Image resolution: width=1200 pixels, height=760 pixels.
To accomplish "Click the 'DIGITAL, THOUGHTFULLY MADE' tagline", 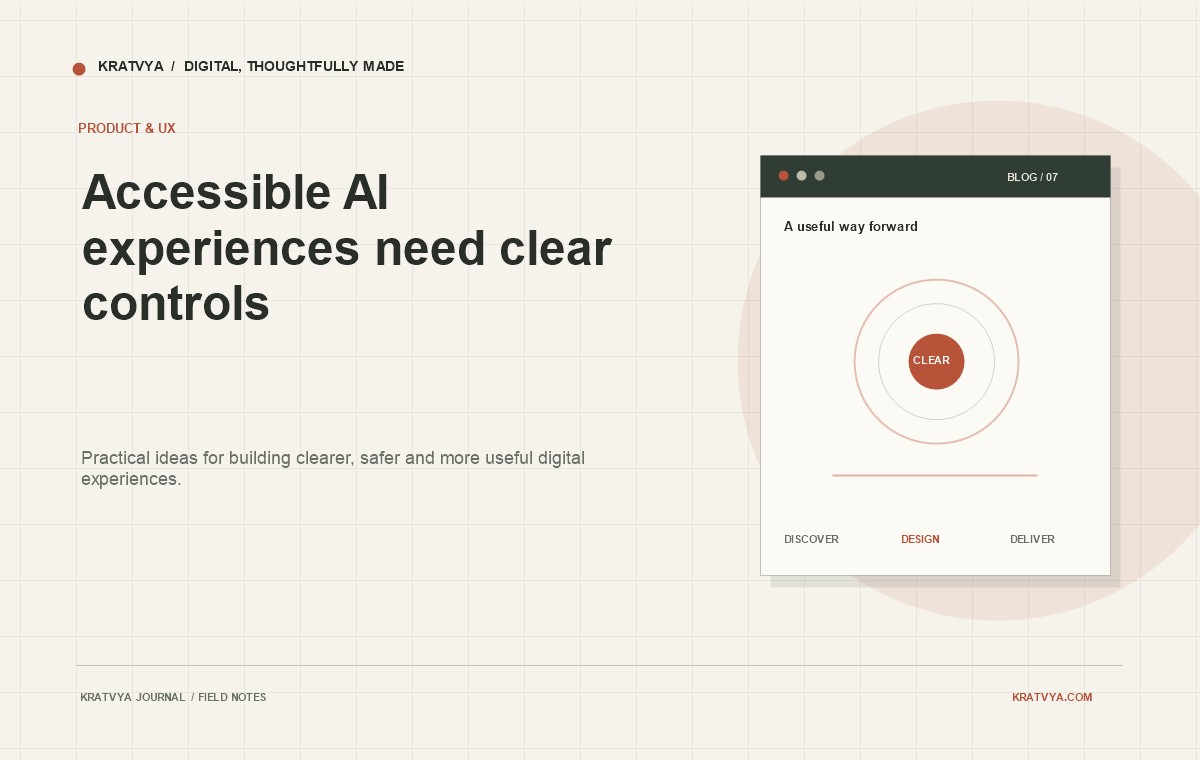I will coord(294,67).
